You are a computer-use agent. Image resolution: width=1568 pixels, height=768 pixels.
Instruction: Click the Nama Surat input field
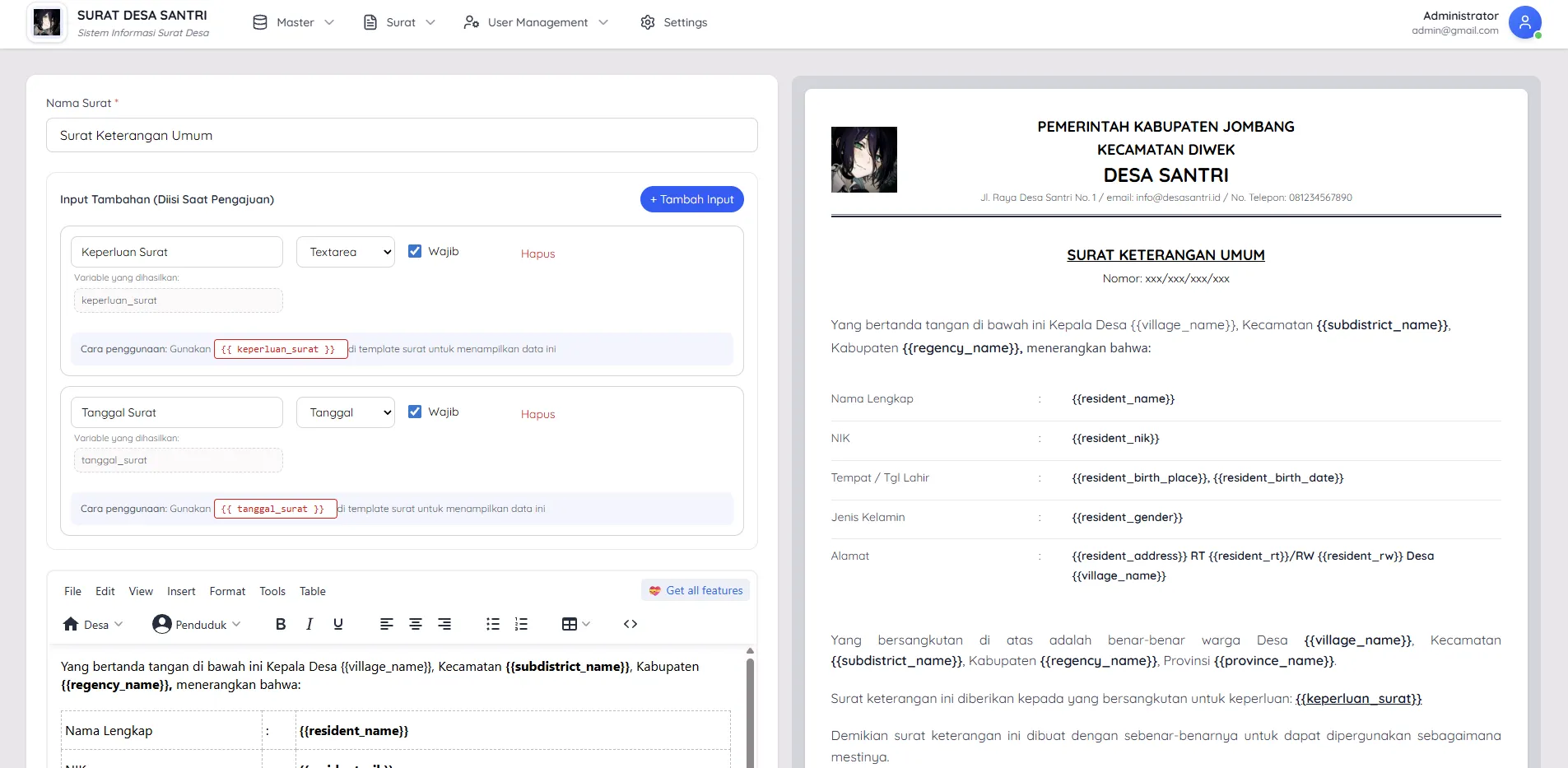click(x=402, y=135)
